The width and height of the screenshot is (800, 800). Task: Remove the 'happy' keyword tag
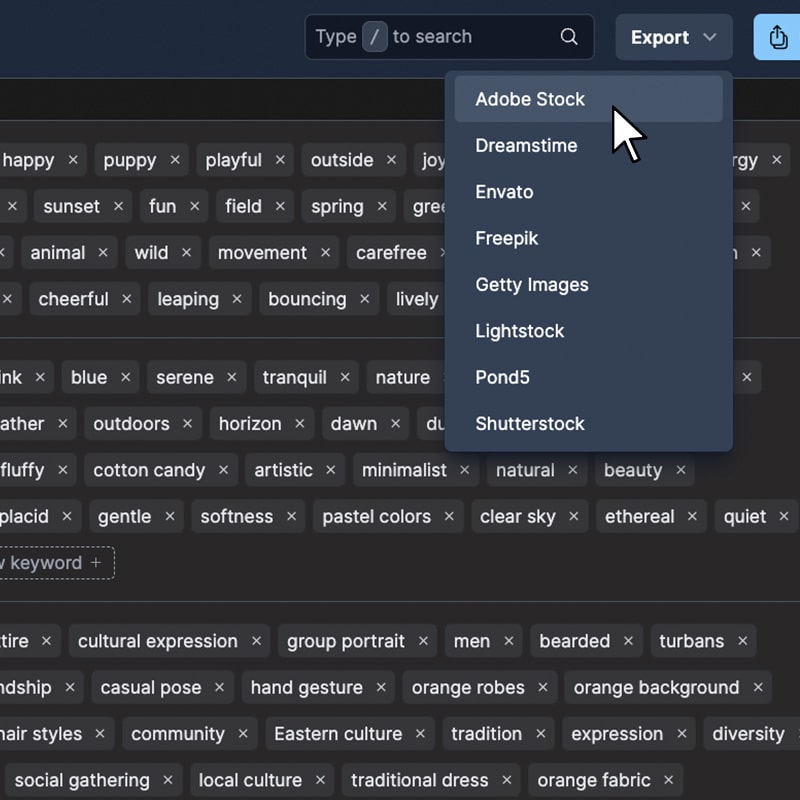tap(73, 160)
